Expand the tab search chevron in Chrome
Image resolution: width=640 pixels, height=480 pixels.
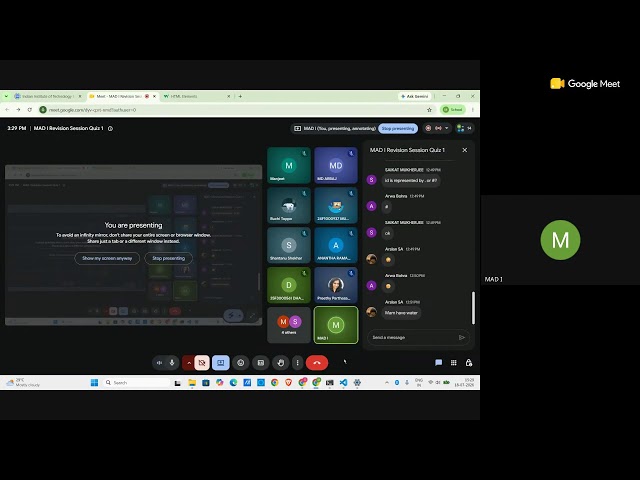pyautogui.click(x=6, y=96)
